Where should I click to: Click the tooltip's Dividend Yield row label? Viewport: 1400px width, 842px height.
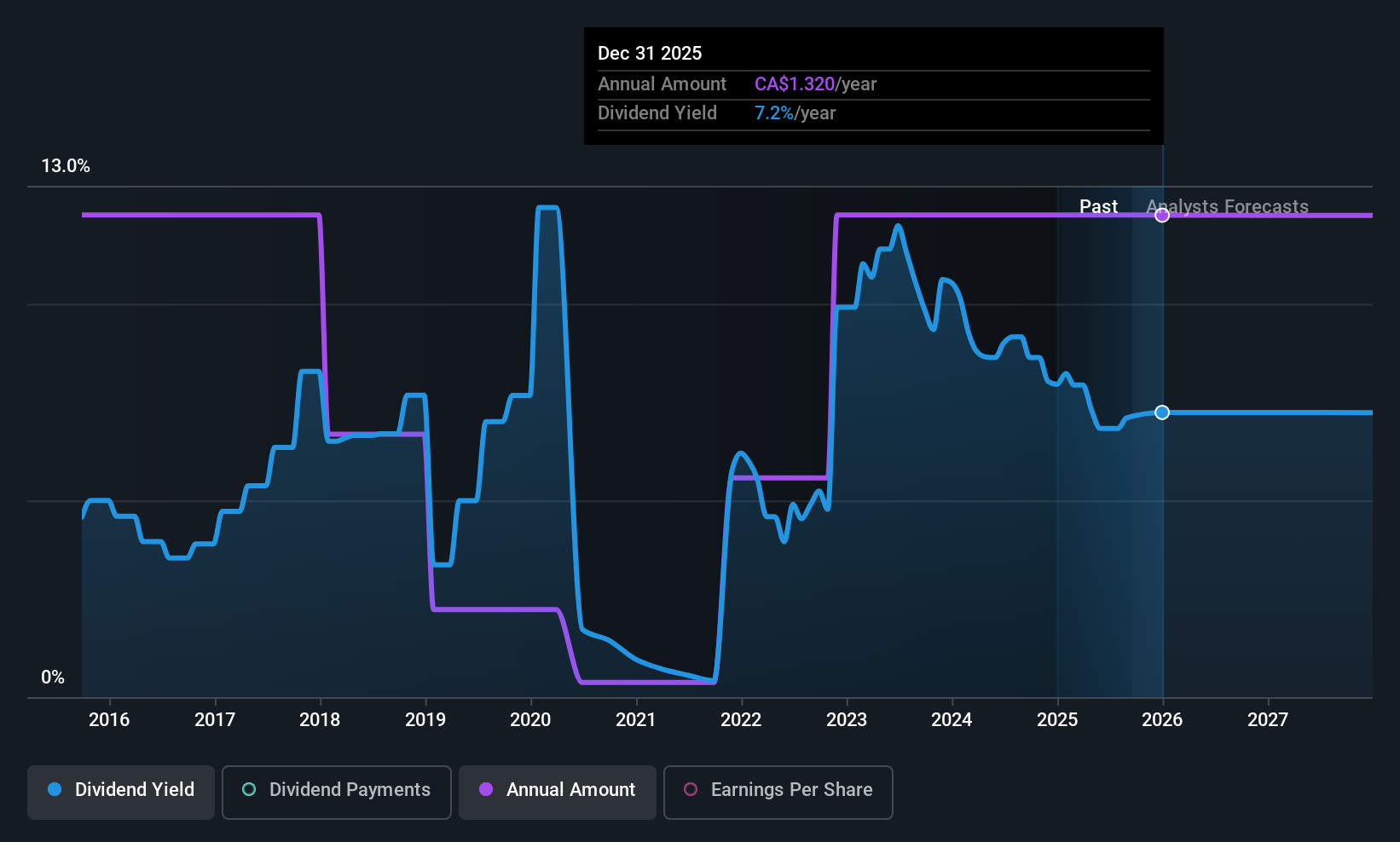point(657,113)
